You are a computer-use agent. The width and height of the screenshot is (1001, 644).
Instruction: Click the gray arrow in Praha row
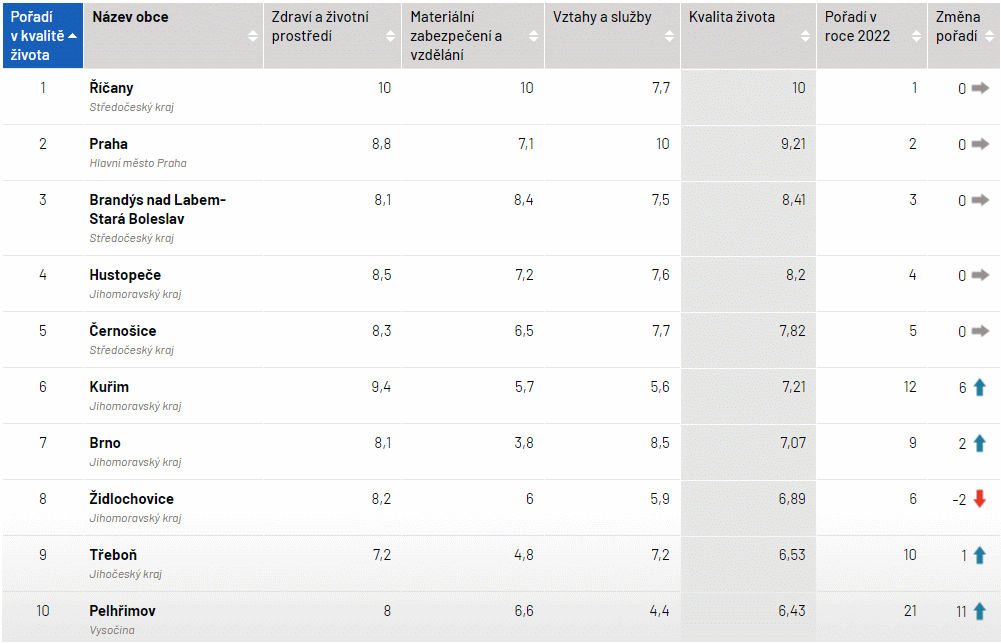[980, 144]
